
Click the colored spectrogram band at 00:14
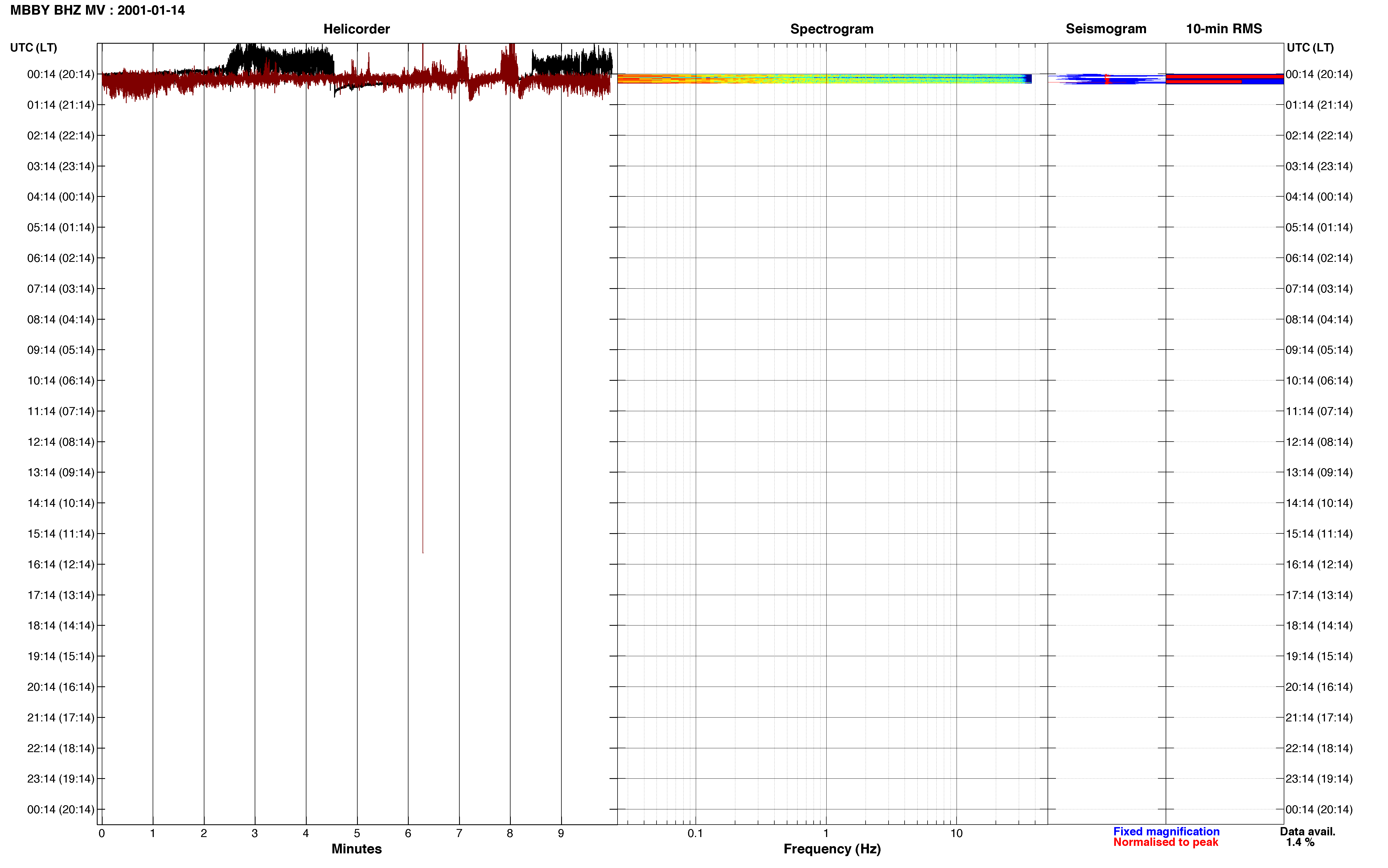pyautogui.click(x=824, y=79)
